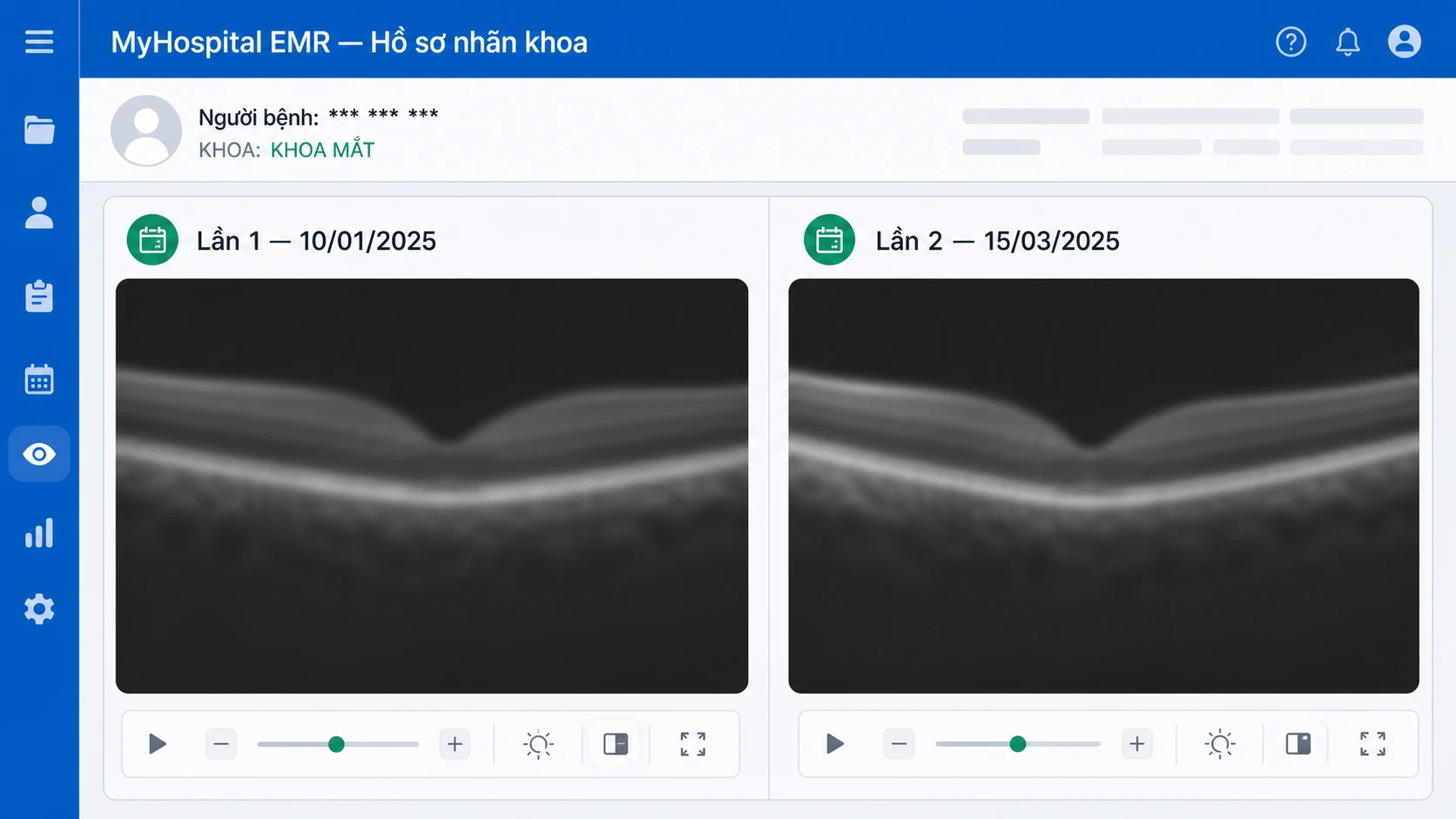Open the clipboard notes icon in sidebar
Screen dimensions: 1456x819
pos(39,296)
